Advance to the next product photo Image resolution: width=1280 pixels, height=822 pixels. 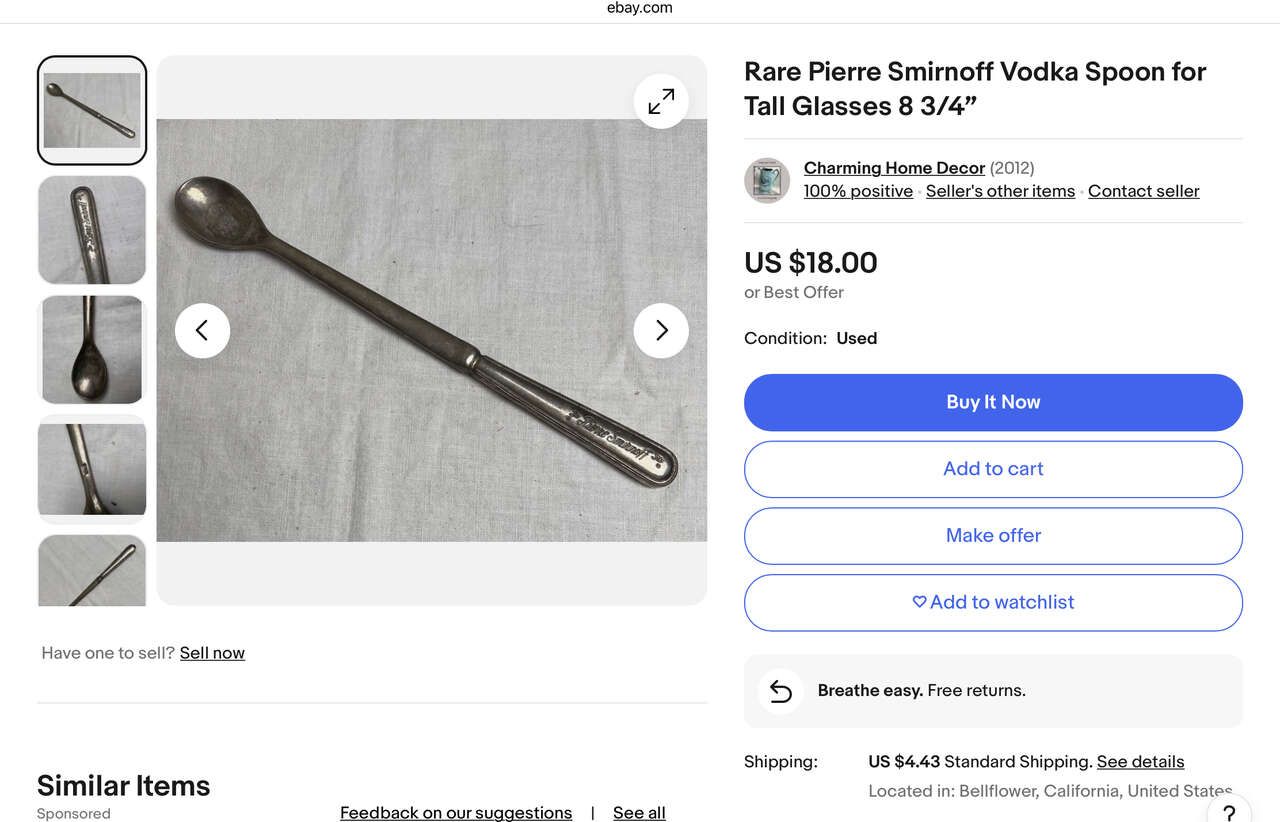tap(661, 330)
